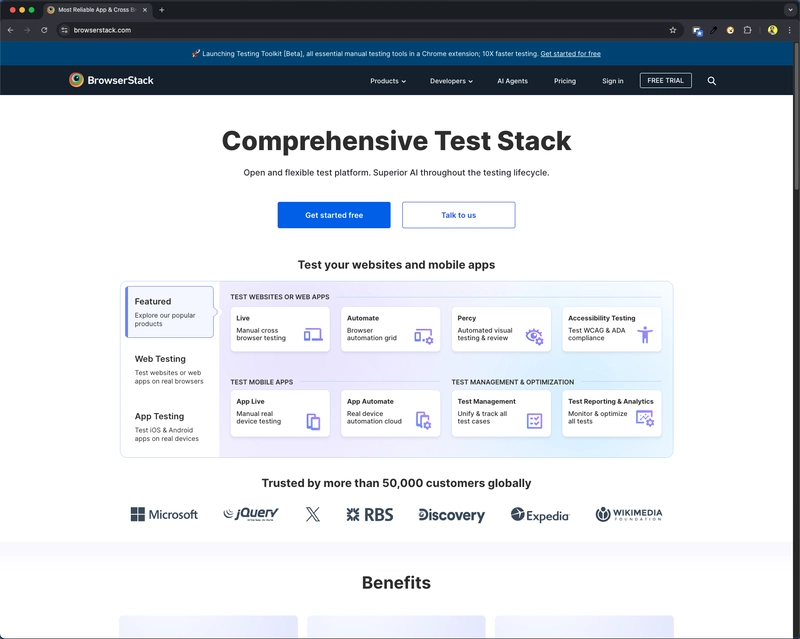Click "Browser automation grid" description text

[x=371, y=334]
